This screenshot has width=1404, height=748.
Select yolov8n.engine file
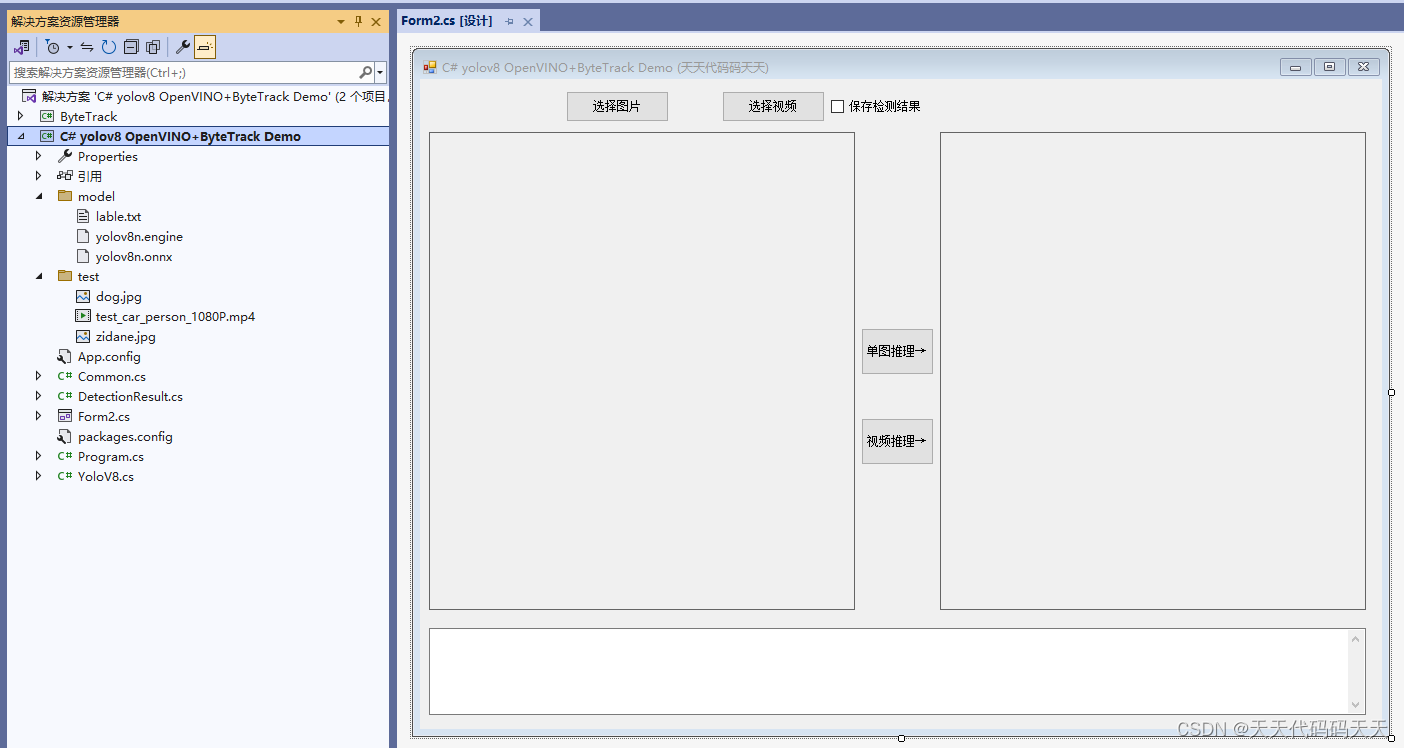click(139, 236)
